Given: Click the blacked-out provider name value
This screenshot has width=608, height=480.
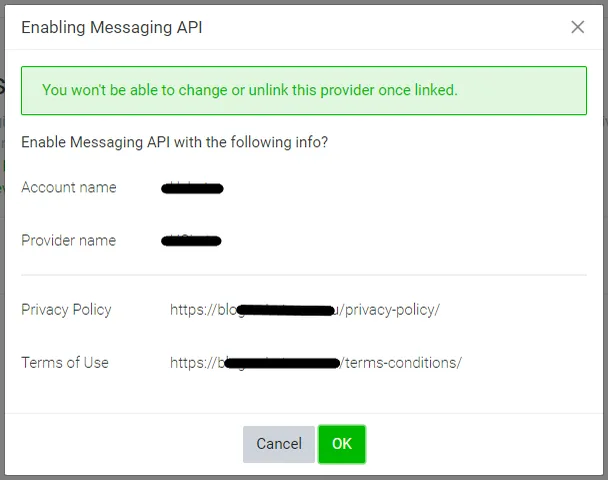Looking at the screenshot, I should pos(191,241).
